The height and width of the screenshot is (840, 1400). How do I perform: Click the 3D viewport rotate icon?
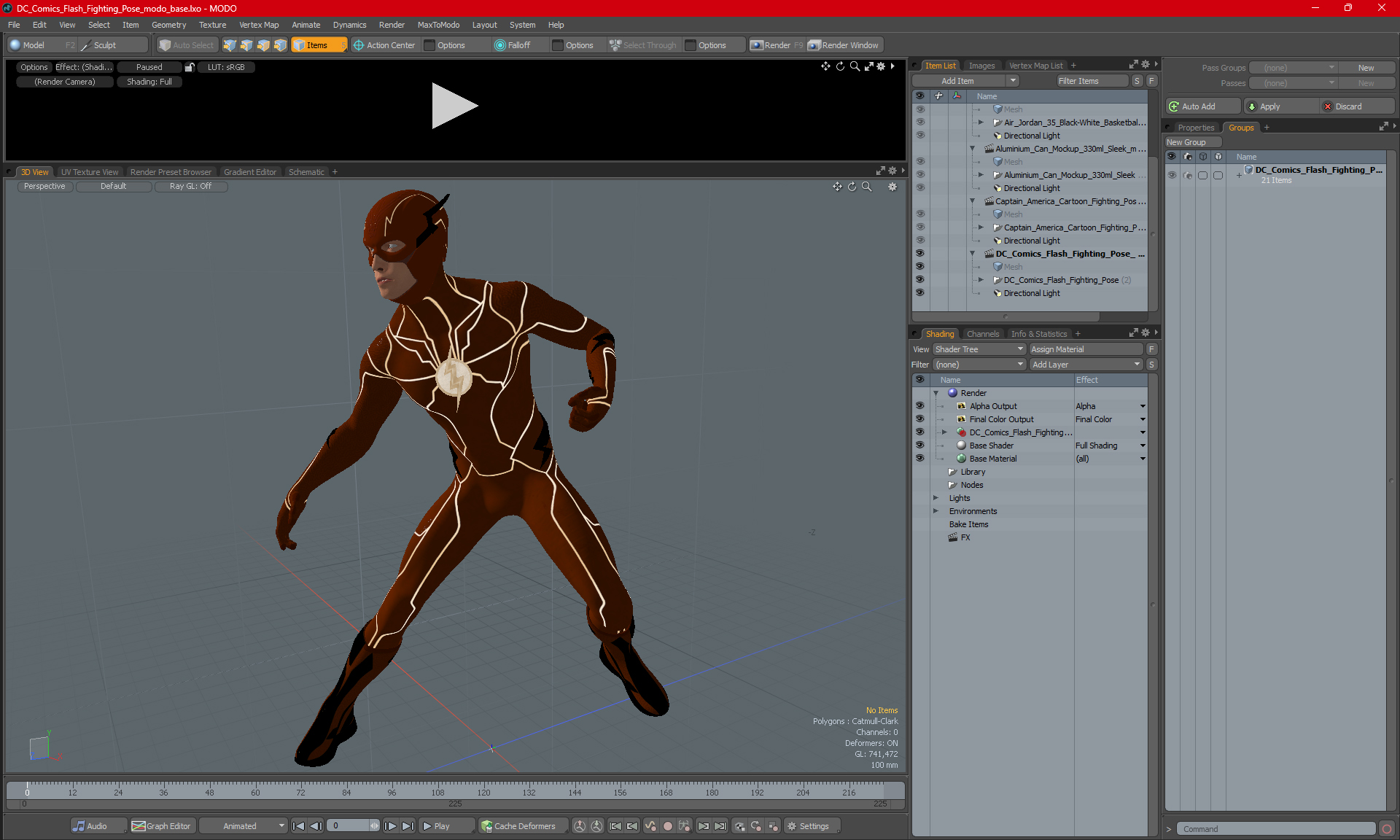852,187
